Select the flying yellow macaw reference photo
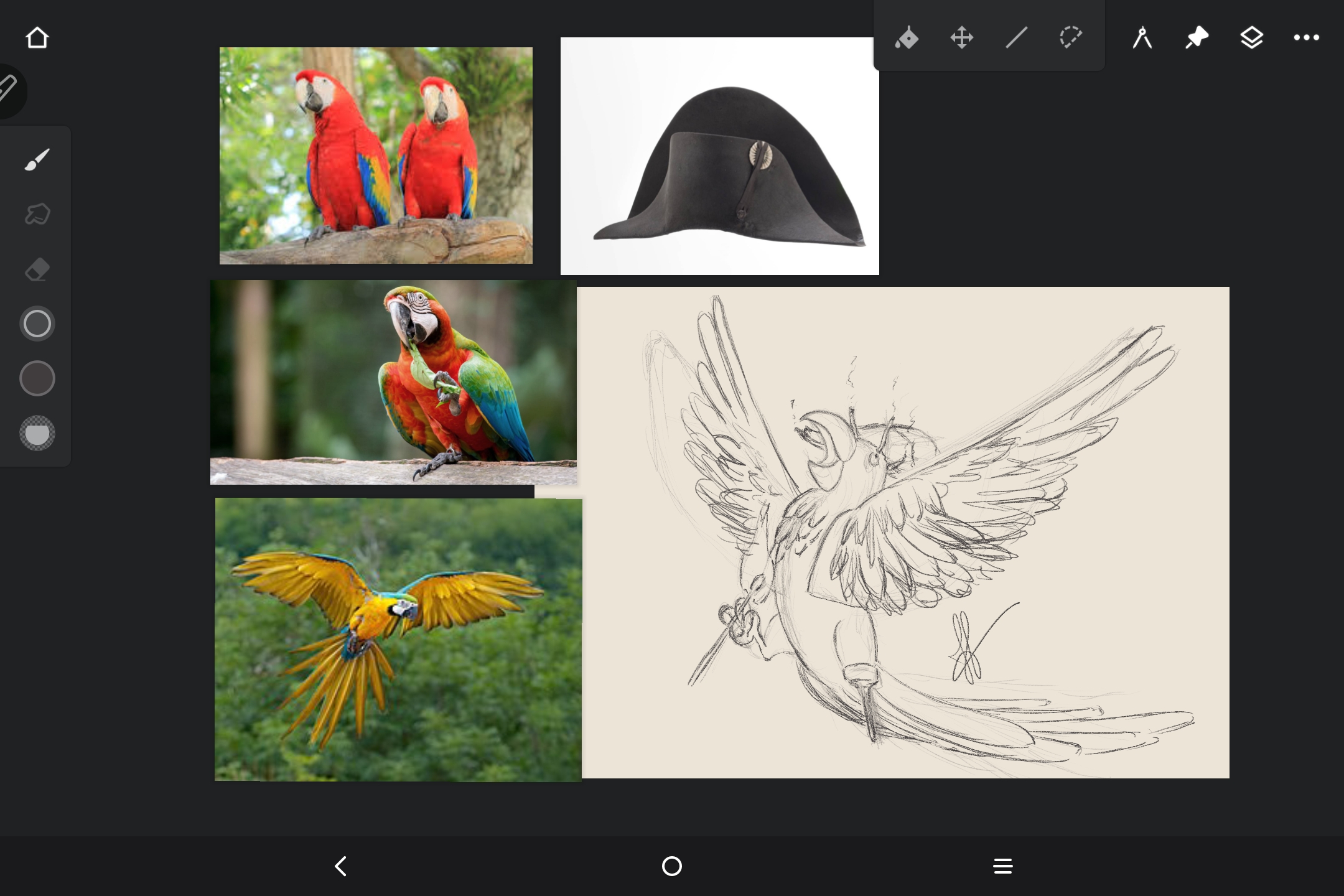 pyautogui.click(x=398, y=640)
